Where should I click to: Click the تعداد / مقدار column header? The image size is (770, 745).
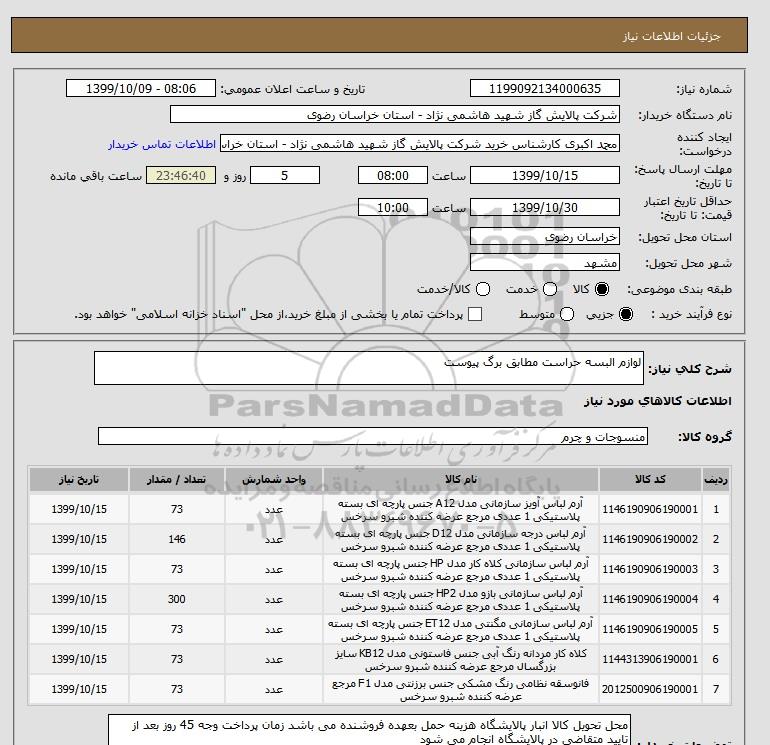point(177,479)
